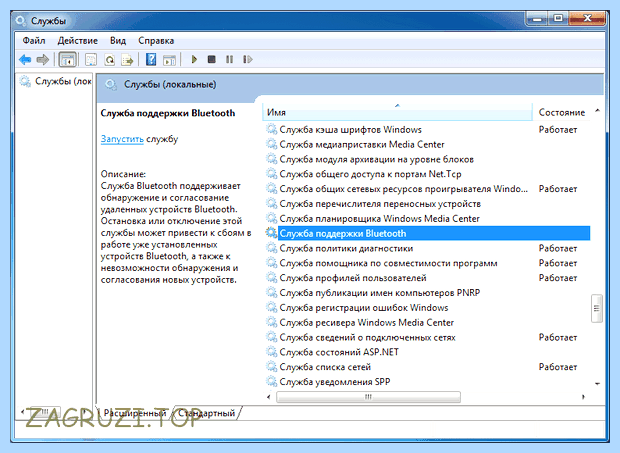
Task: Click gear icon of Служба поддержки Bluetooth
Action: pyautogui.click(x=271, y=233)
